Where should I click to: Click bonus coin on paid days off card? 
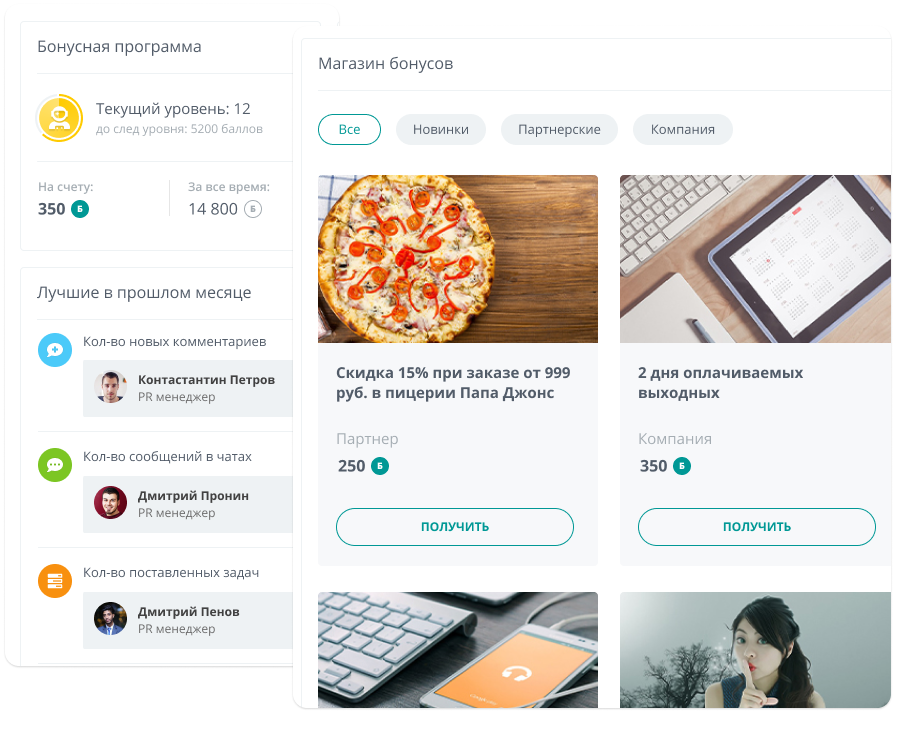(x=682, y=466)
